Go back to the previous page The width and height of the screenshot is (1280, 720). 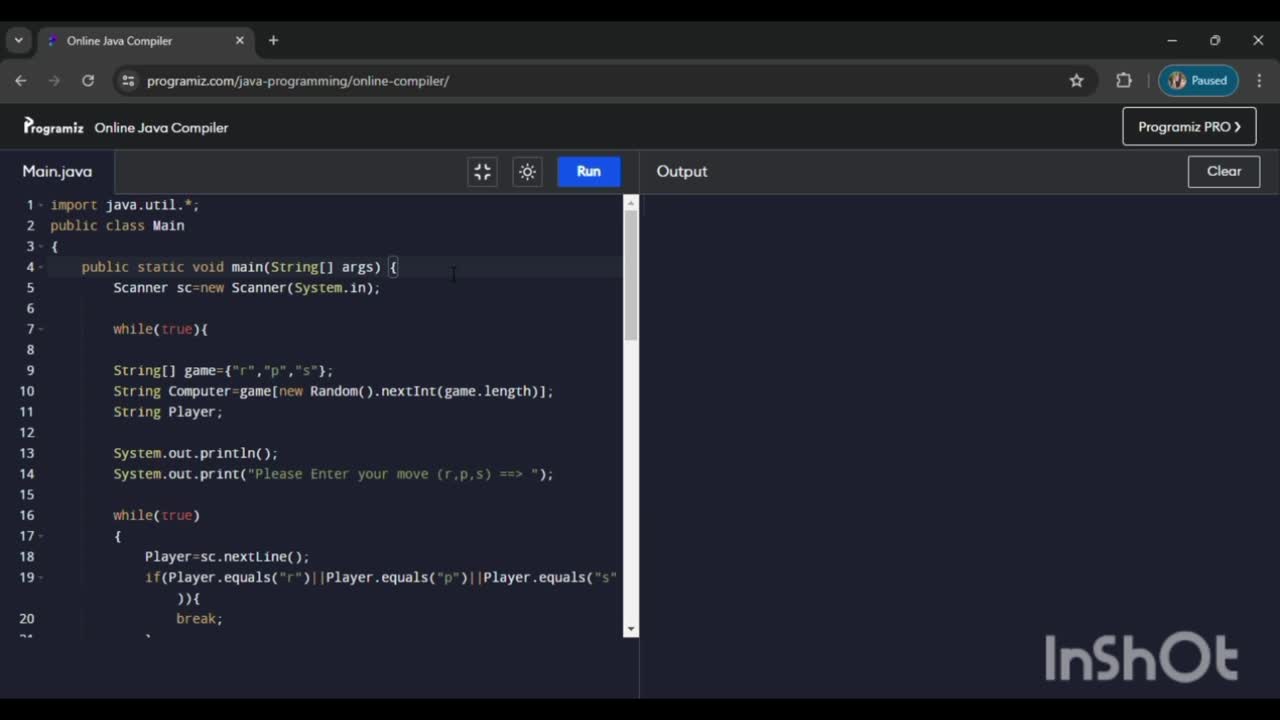[21, 81]
